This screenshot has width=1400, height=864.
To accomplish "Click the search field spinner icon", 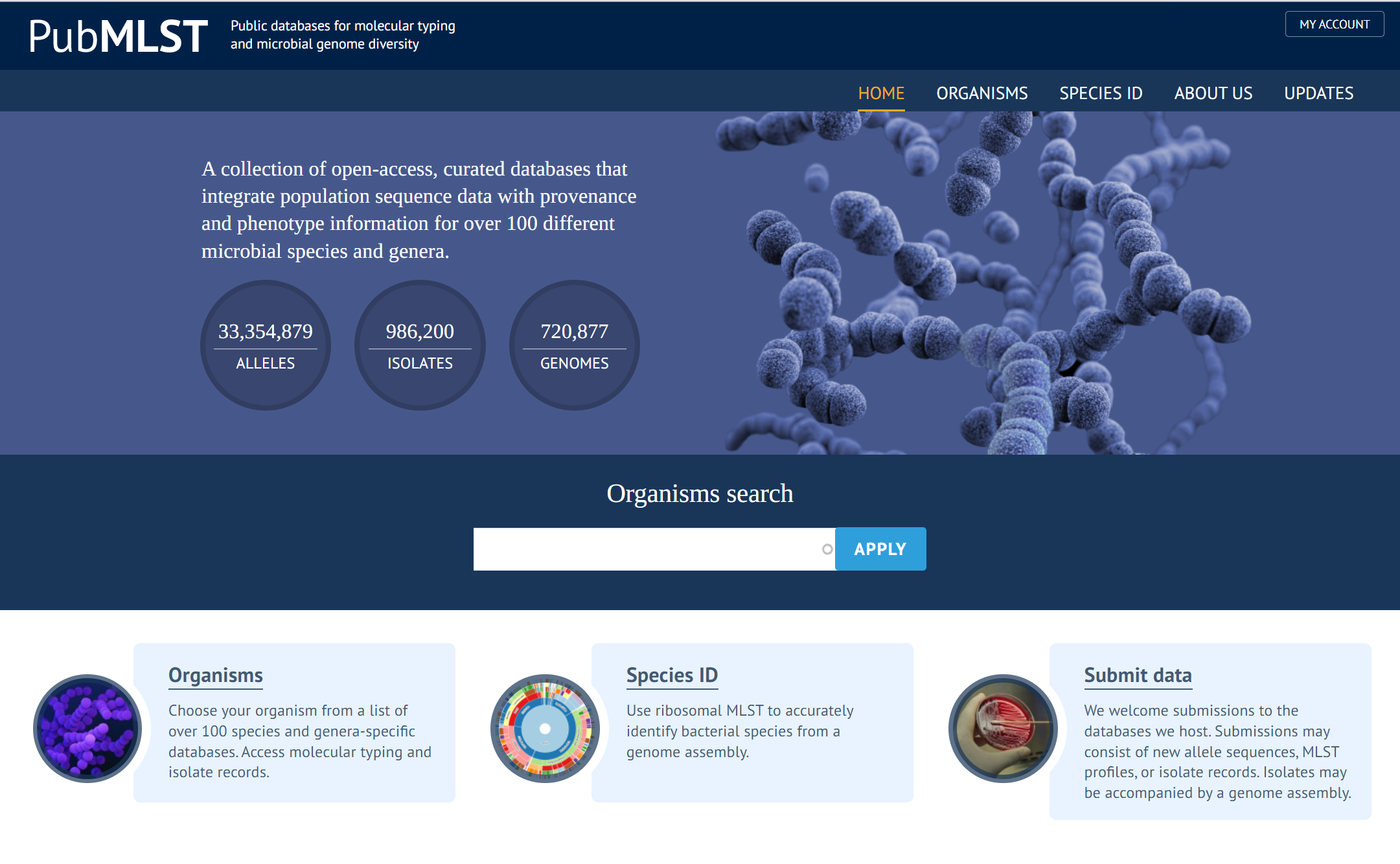I will click(x=827, y=549).
